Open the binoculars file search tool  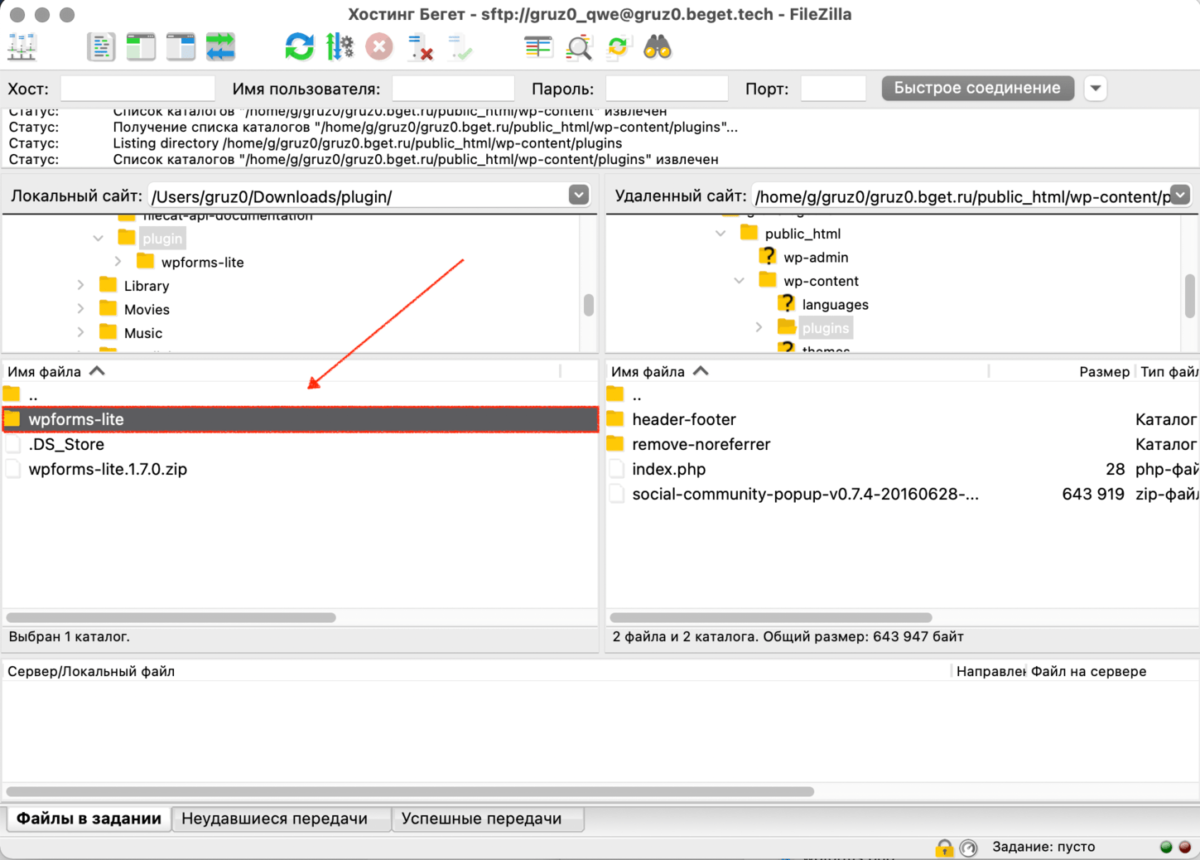click(657, 46)
